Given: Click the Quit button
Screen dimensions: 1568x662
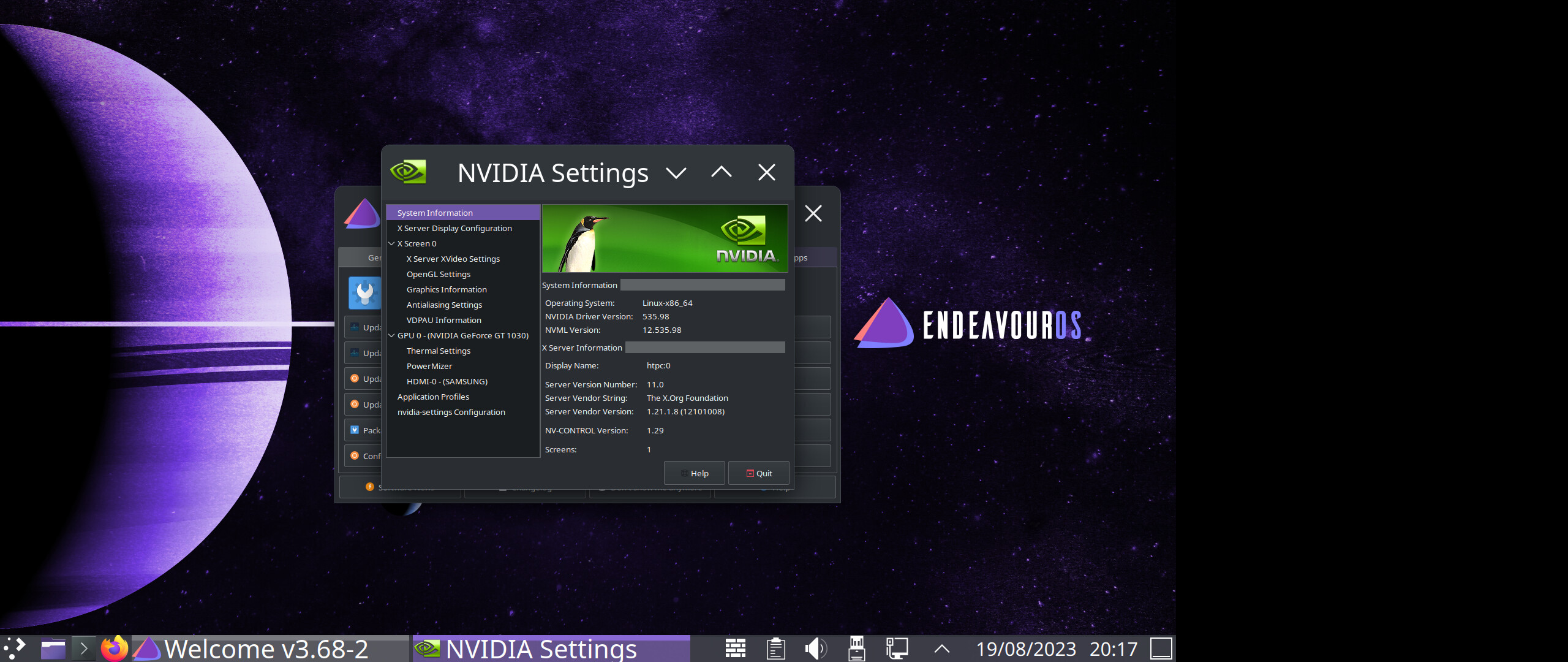Looking at the screenshot, I should (x=759, y=473).
